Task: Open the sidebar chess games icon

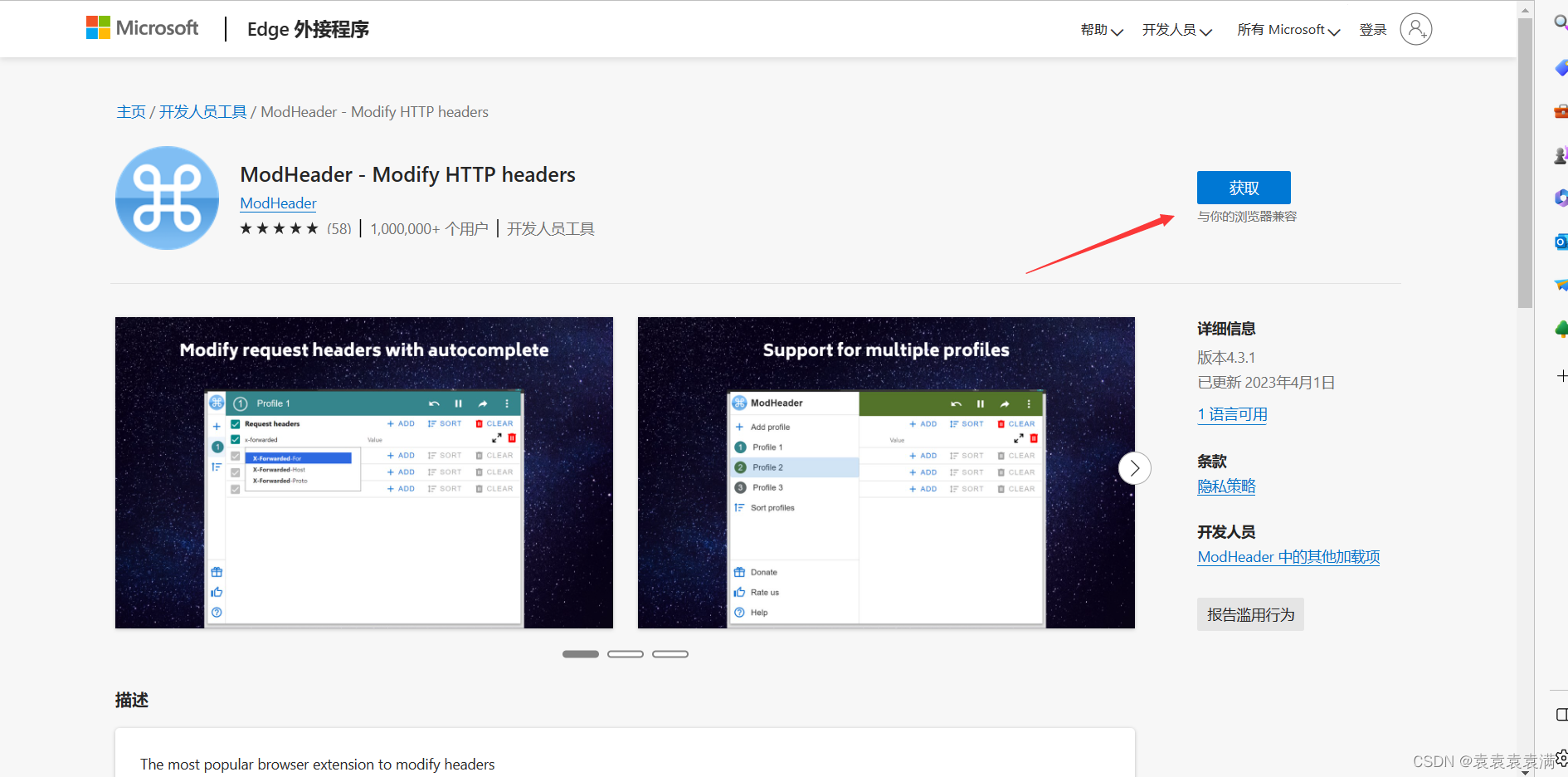Action: [1561, 154]
